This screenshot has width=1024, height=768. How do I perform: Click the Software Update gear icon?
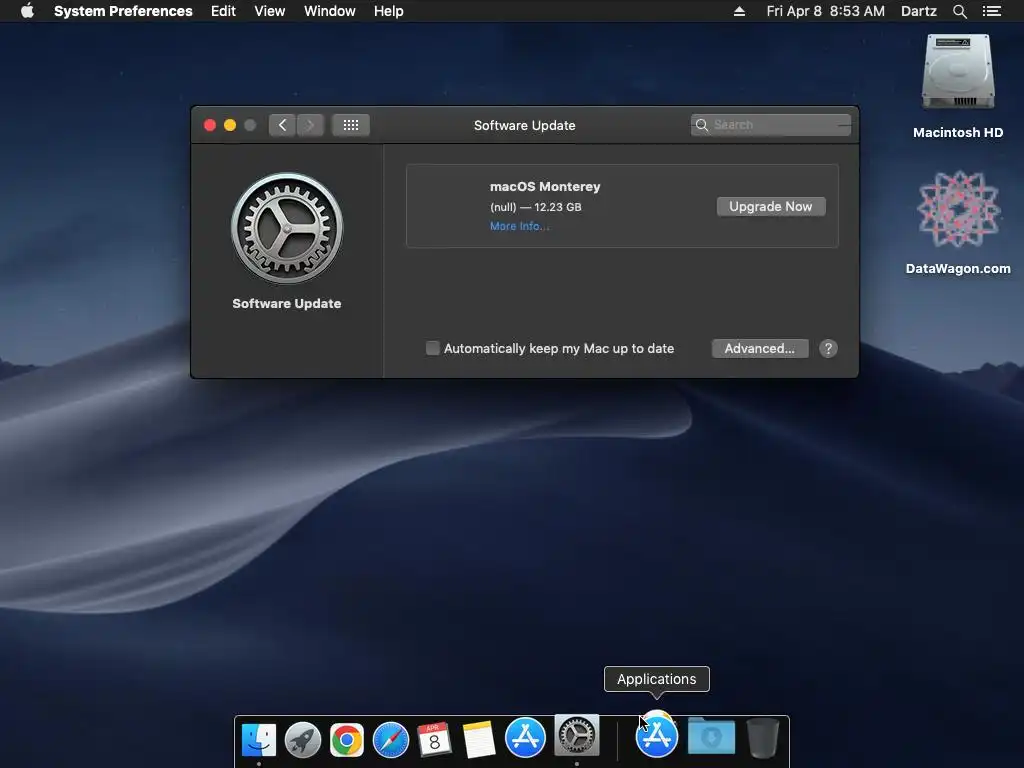coord(287,228)
